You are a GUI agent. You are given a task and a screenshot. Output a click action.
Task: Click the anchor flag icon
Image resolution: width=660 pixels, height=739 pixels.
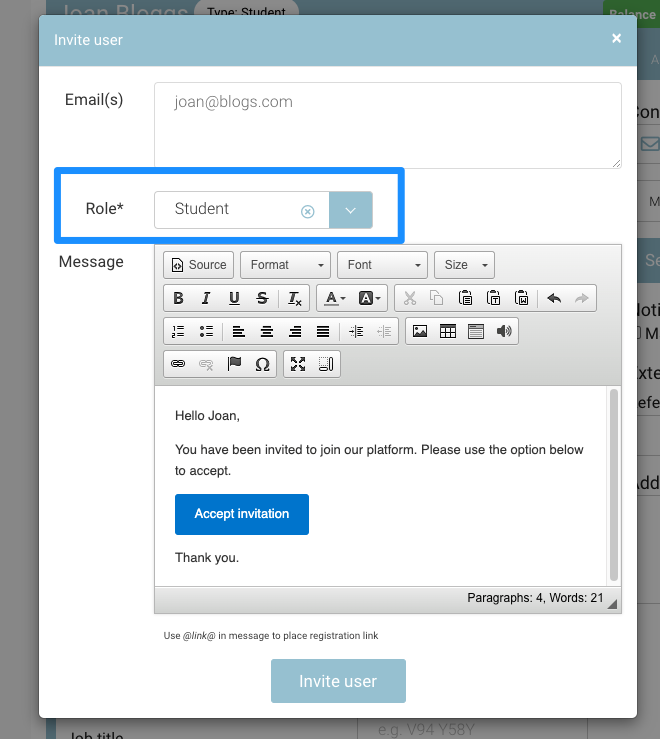[234, 364]
